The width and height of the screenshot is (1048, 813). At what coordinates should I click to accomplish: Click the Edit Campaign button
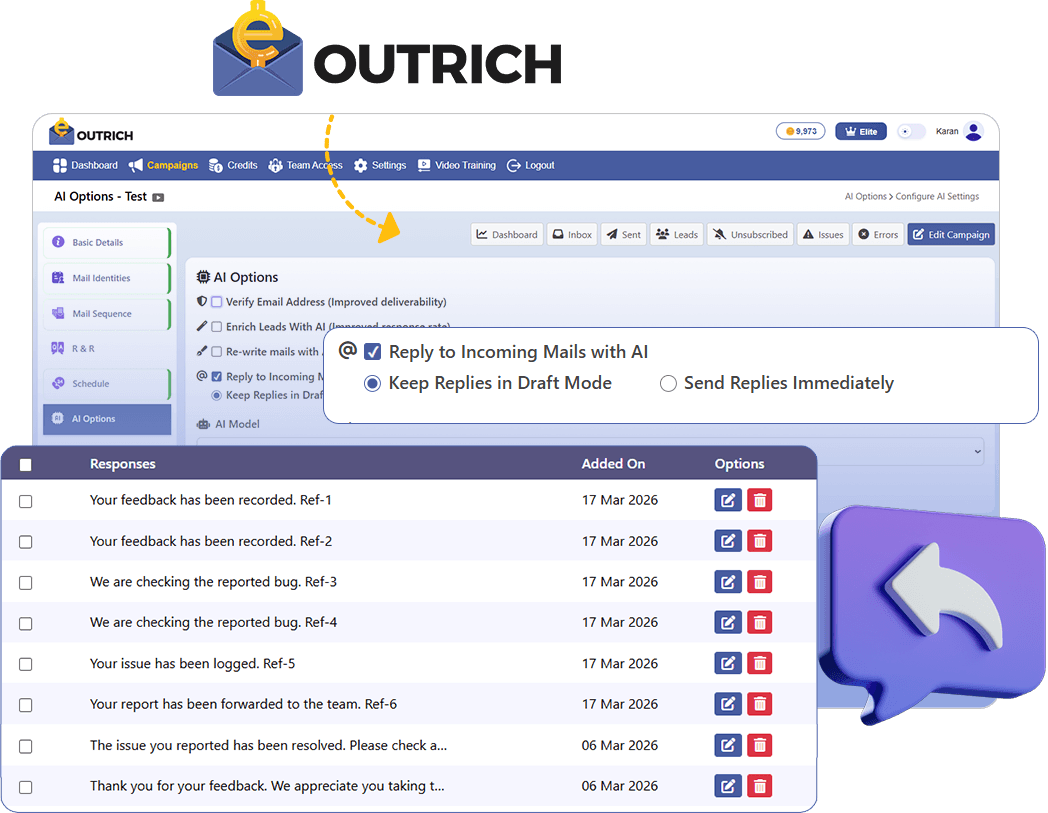tap(950, 235)
